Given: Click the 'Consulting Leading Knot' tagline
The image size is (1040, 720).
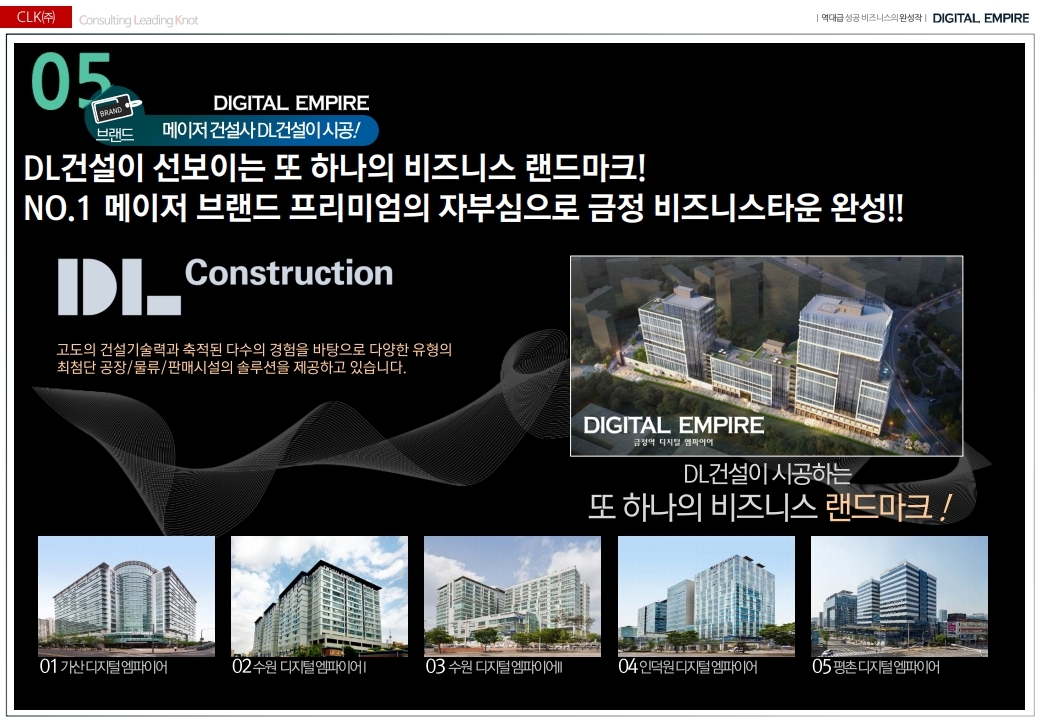Looking at the screenshot, I should [x=138, y=20].
